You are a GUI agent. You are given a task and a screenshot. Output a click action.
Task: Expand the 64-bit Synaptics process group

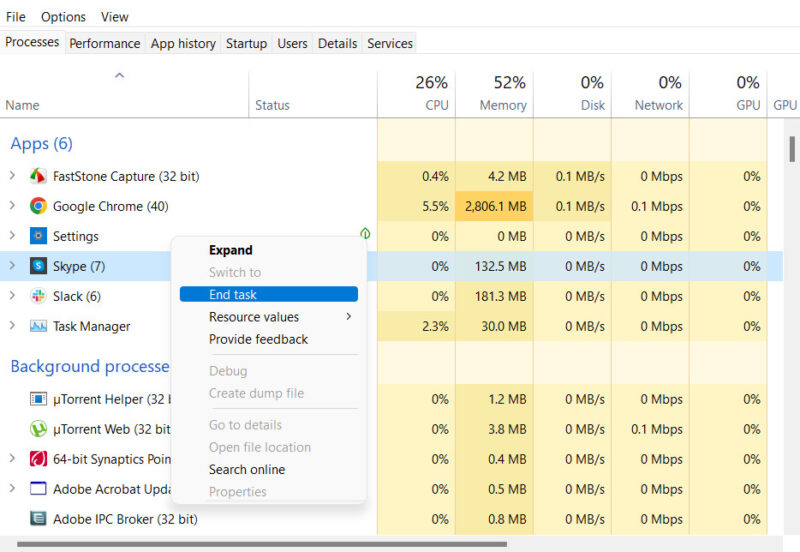click(12, 458)
